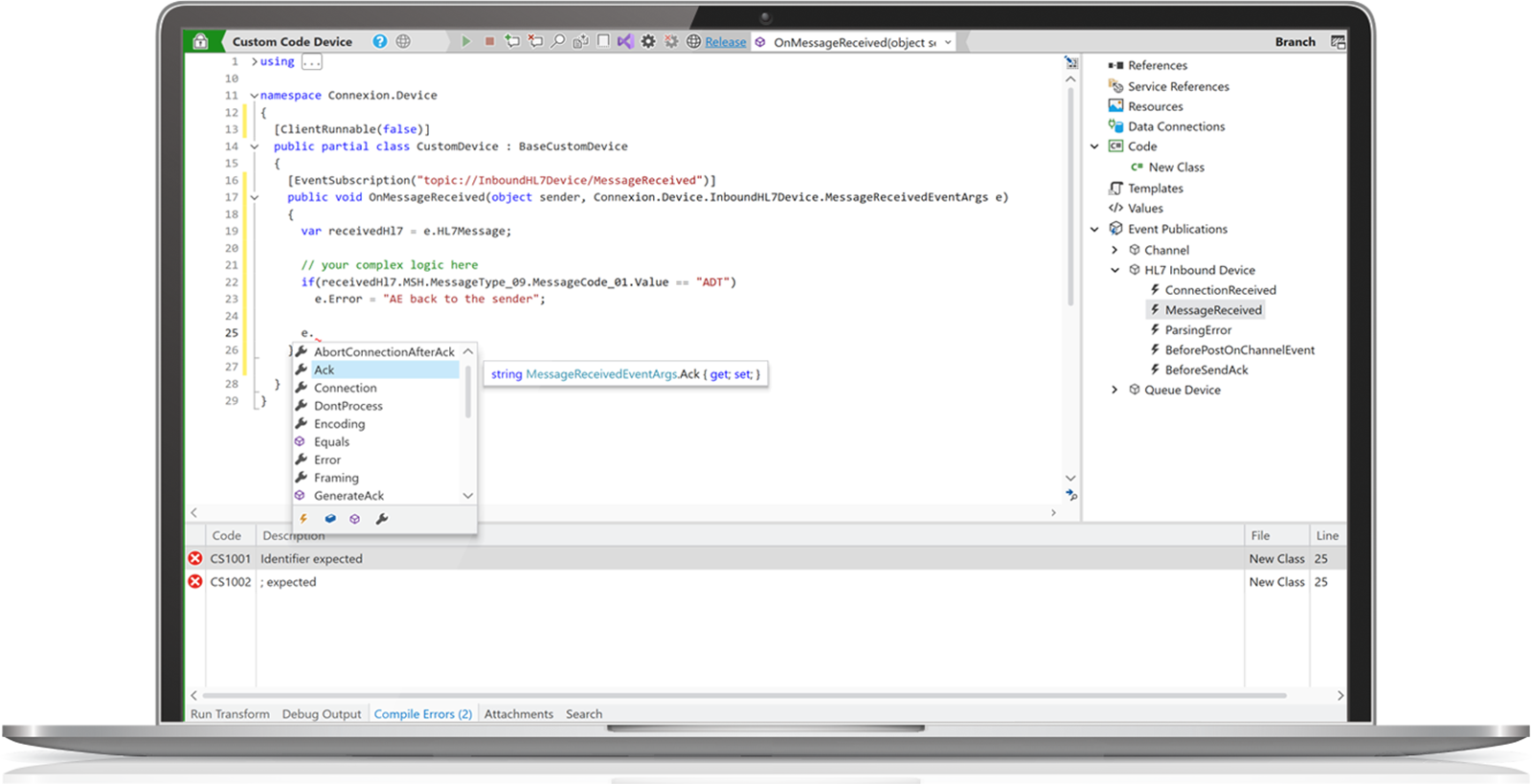This screenshot has width=1532, height=784.
Task: Click the green Run play icon
Action: (466, 41)
